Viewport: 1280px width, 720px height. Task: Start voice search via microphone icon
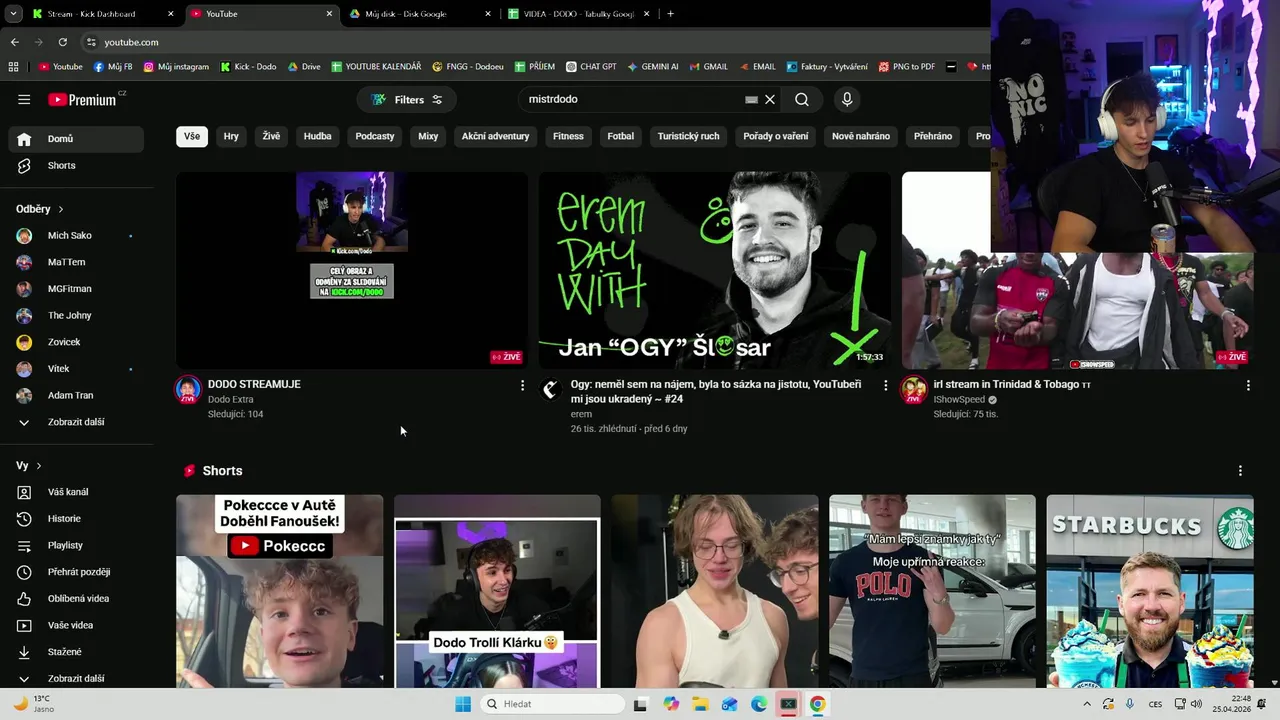(847, 99)
